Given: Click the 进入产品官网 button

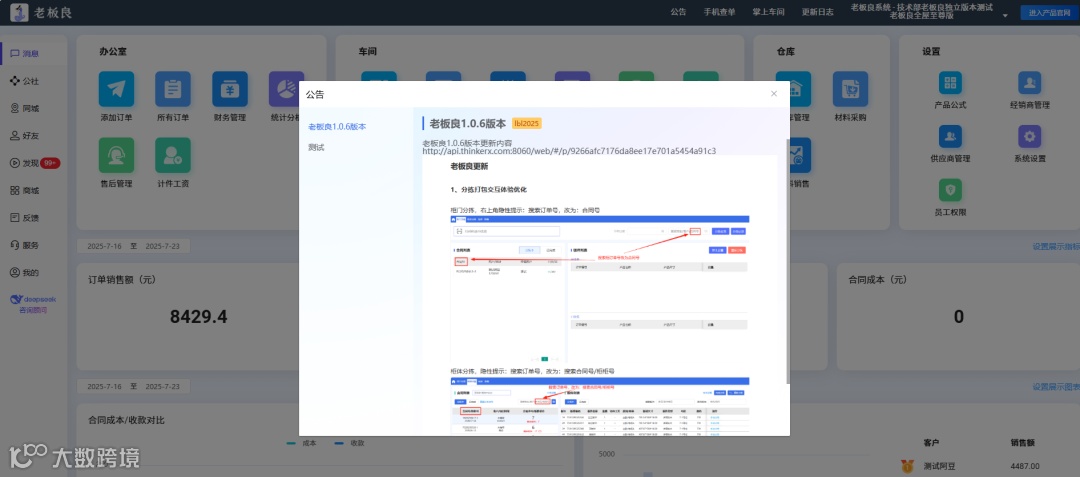Looking at the screenshot, I should (x=1048, y=12).
